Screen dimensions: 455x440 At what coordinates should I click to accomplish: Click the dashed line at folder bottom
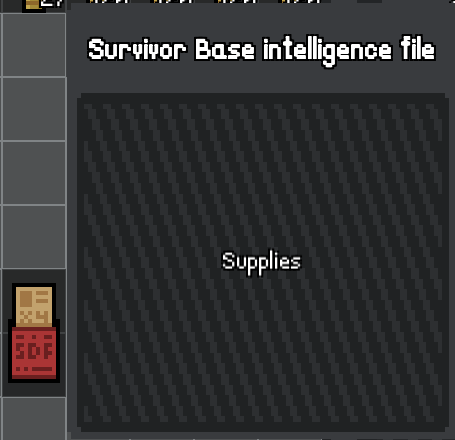(34, 369)
